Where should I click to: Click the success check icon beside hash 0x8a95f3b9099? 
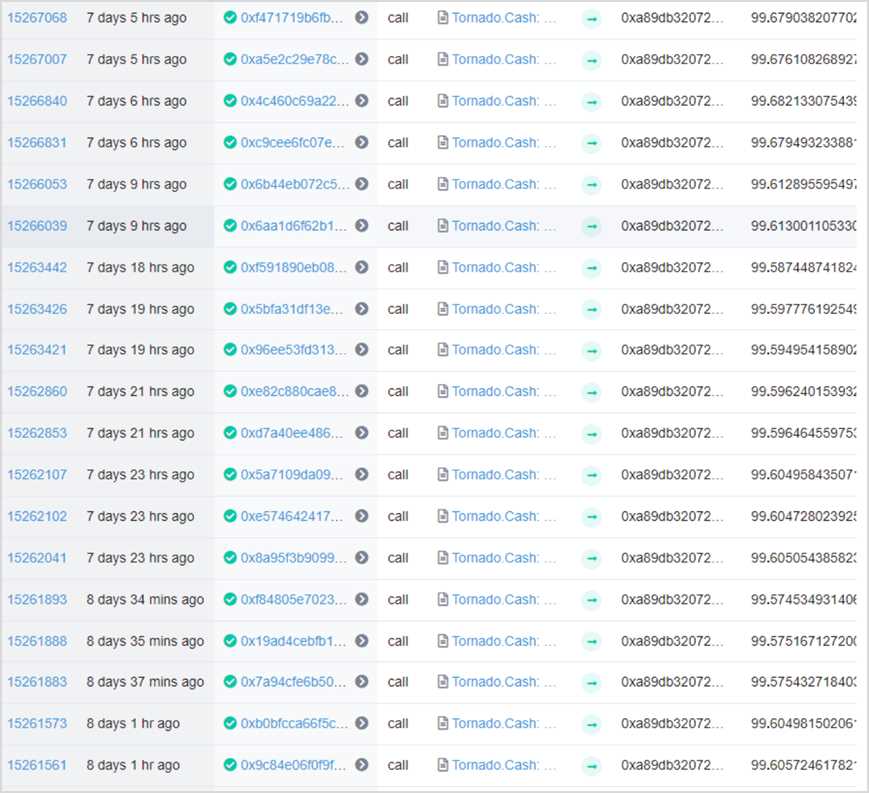coord(230,558)
